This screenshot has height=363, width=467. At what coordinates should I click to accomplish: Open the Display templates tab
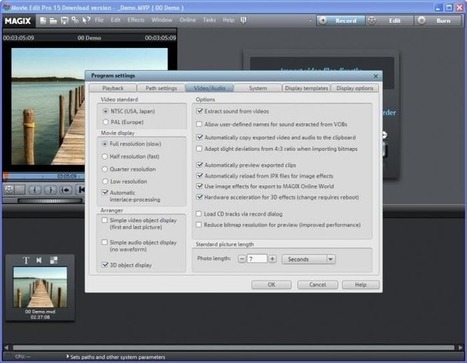(306, 88)
